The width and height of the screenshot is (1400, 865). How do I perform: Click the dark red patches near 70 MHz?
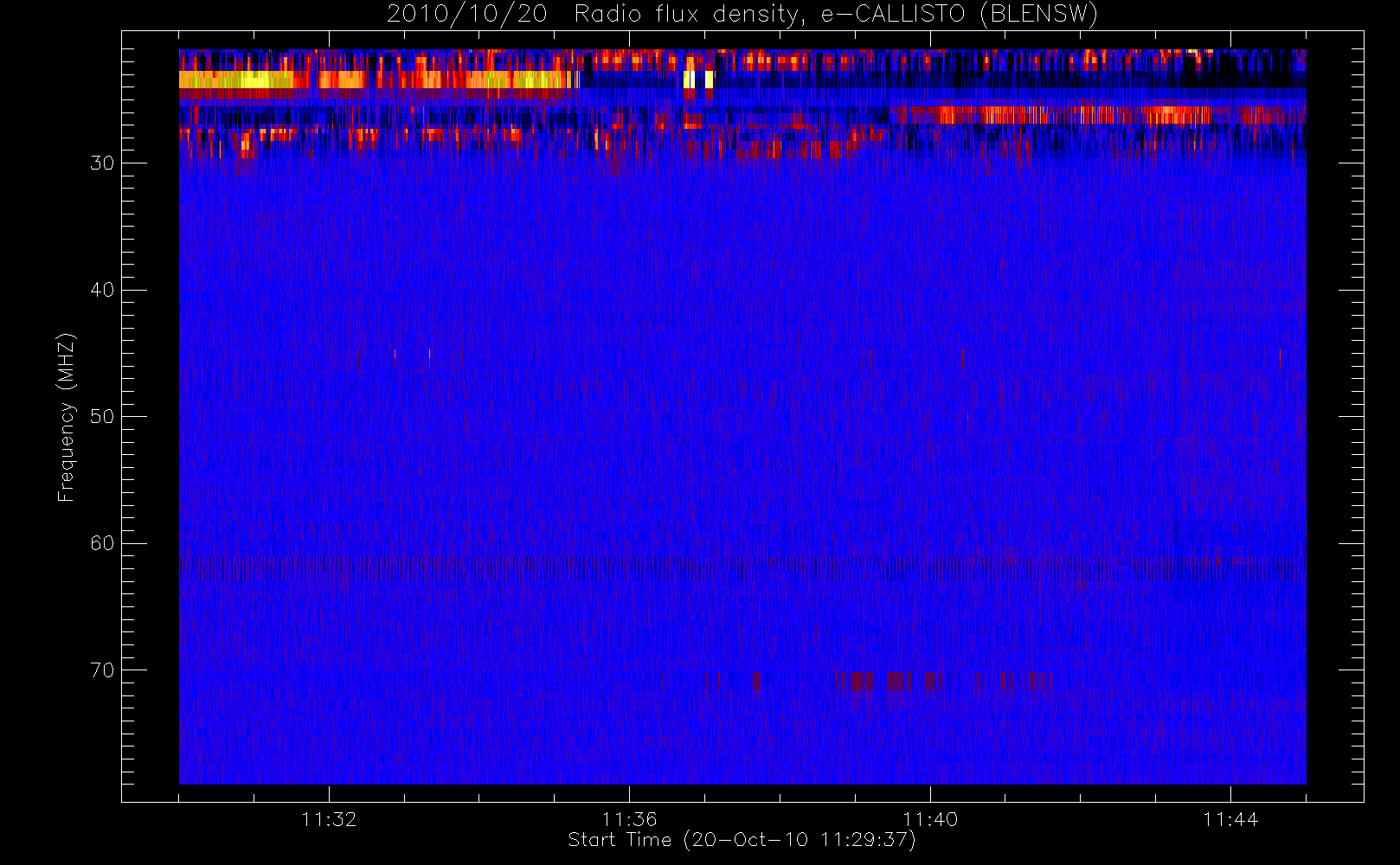(878, 682)
